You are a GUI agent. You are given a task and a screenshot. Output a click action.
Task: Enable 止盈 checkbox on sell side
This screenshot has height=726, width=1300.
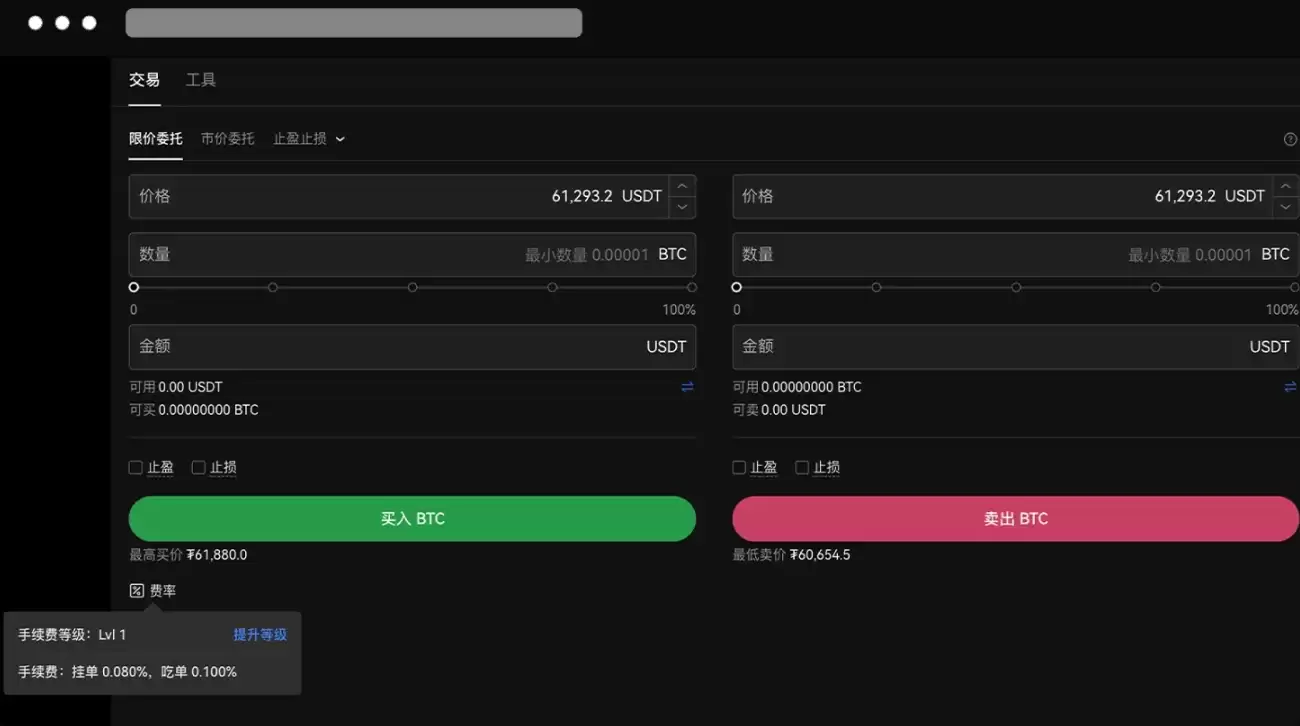738,467
